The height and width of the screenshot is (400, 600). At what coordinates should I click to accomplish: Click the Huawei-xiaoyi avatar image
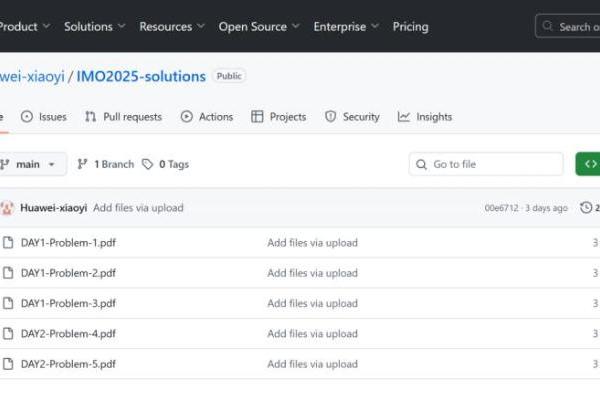(7, 208)
